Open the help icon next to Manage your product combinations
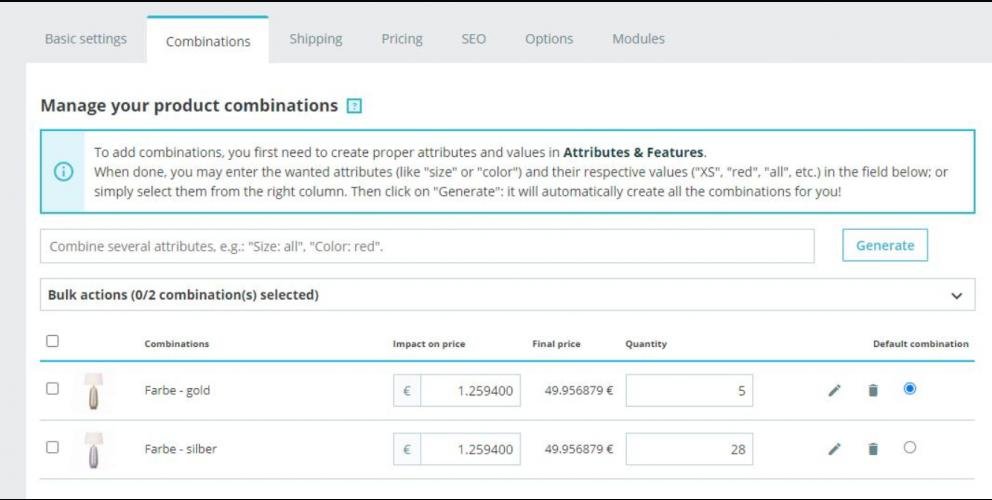Screen dimensions: 992x500 point(354,106)
